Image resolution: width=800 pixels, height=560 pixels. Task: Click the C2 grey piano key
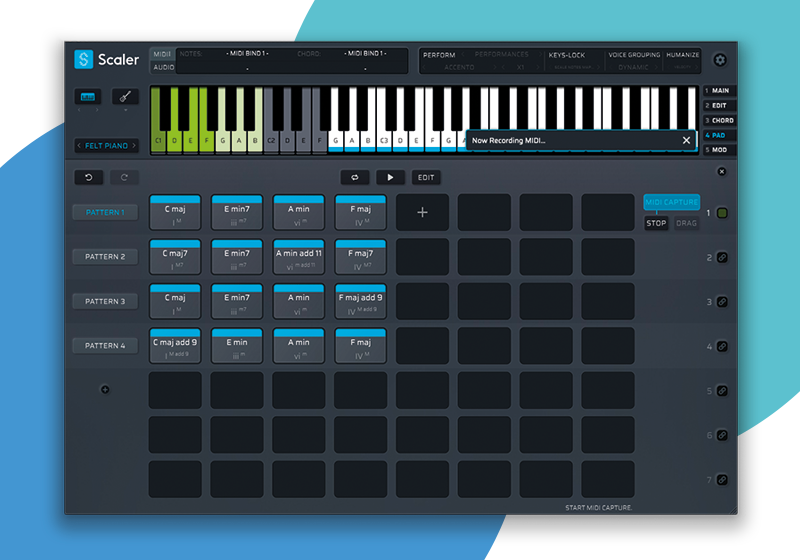click(x=271, y=138)
